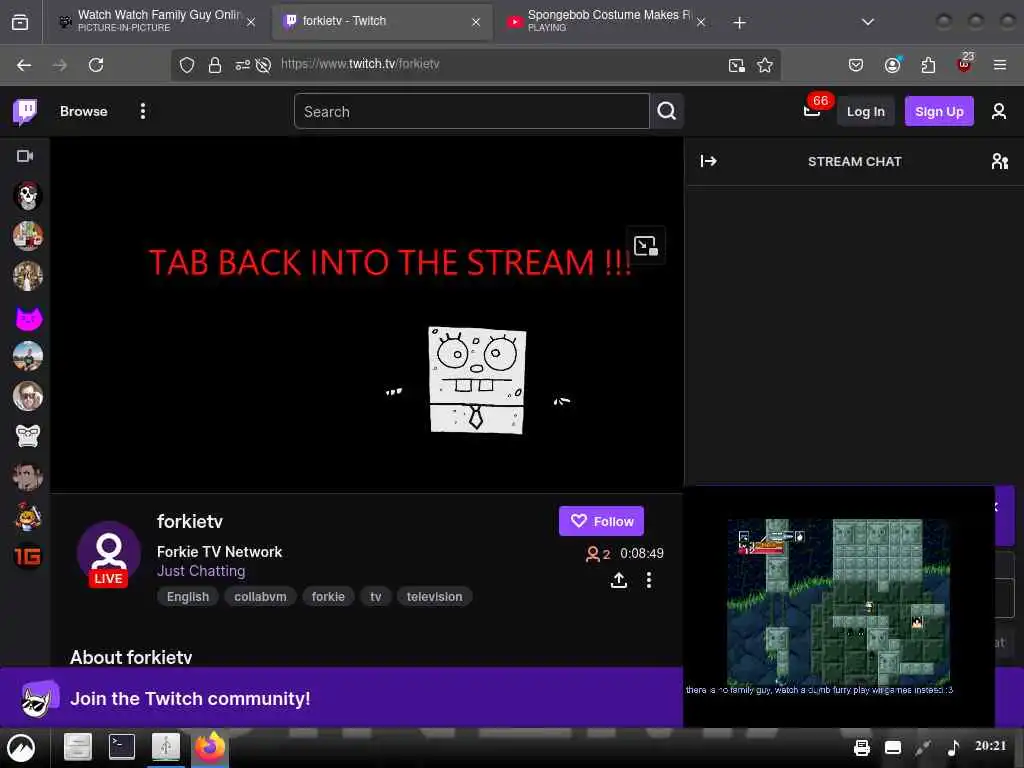Open the glasses mascot channel icon

[27, 436]
